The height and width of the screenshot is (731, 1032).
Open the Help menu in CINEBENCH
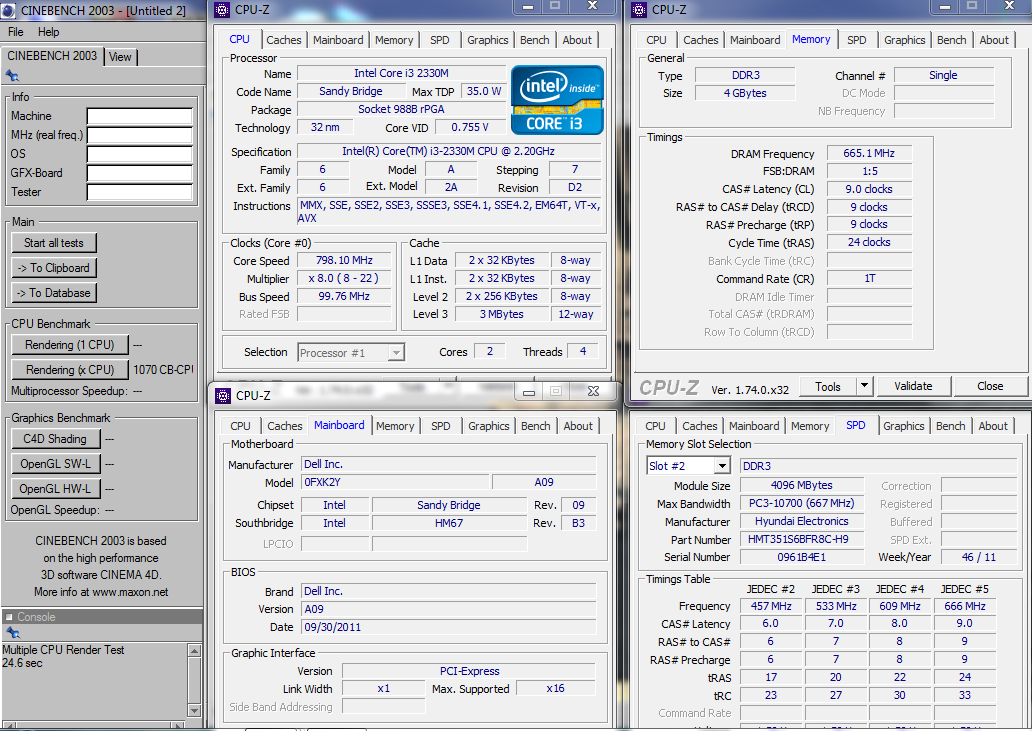click(48, 32)
